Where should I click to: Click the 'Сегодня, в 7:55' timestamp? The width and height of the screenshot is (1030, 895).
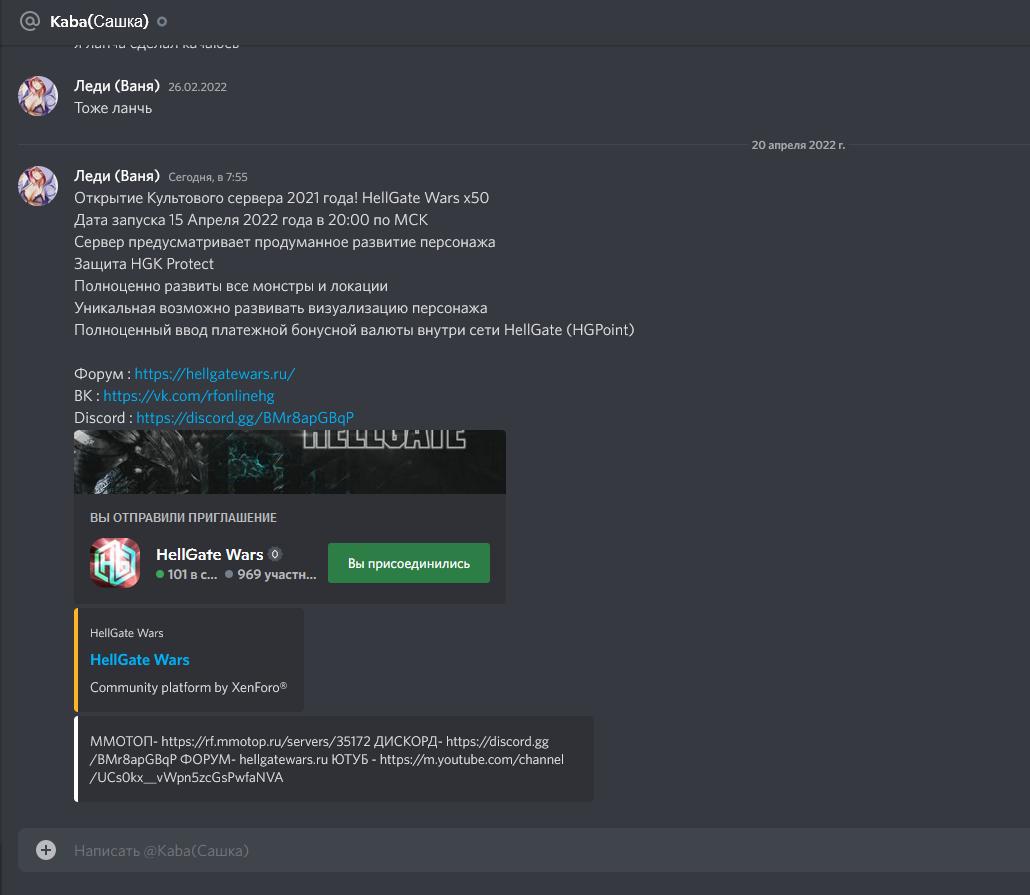point(208,177)
